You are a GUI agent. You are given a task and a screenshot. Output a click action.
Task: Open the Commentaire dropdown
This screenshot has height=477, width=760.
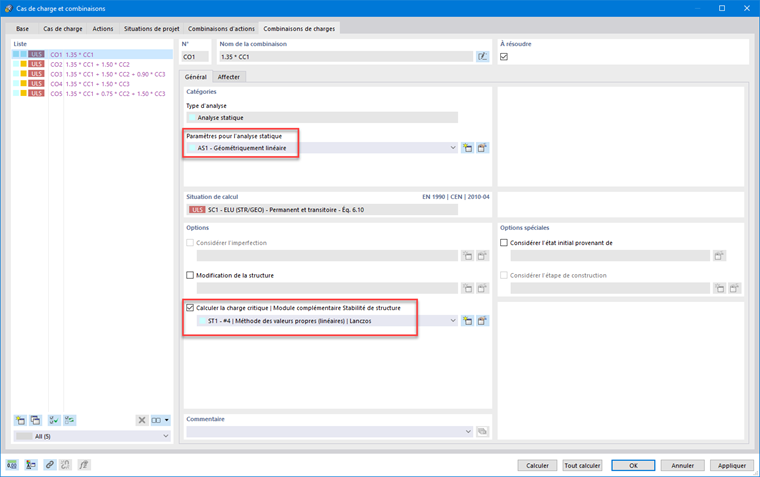tap(468, 431)
